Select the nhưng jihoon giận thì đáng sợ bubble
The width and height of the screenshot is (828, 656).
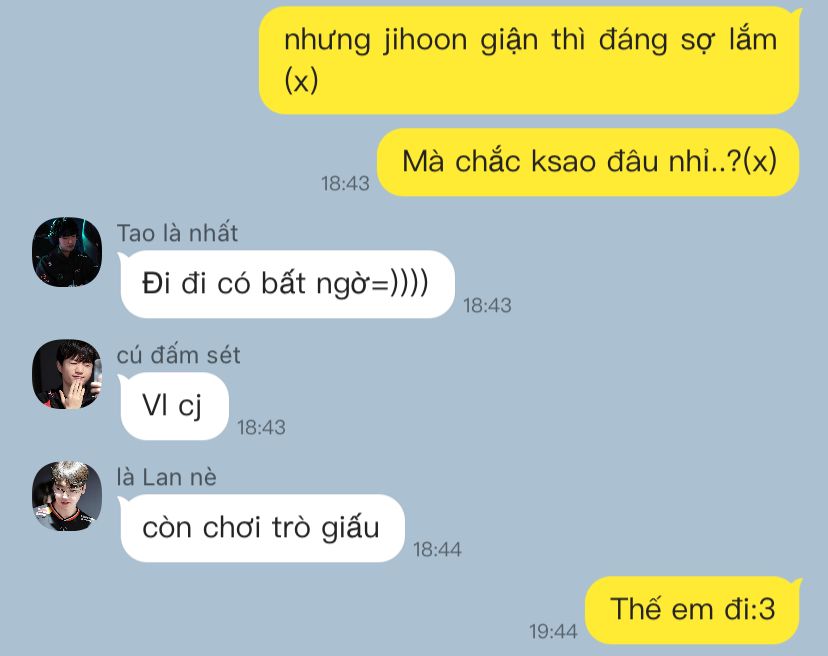(x=530, y=60)
